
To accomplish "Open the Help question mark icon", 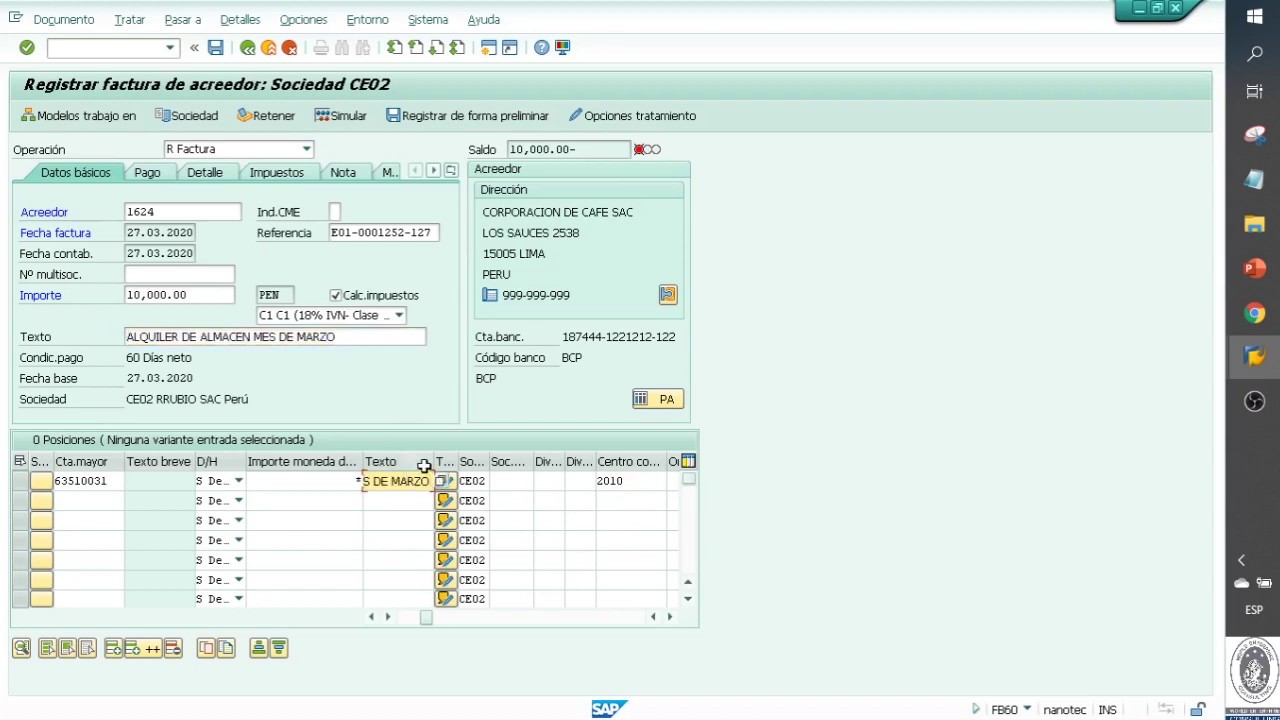I will (x=541, y=47).
